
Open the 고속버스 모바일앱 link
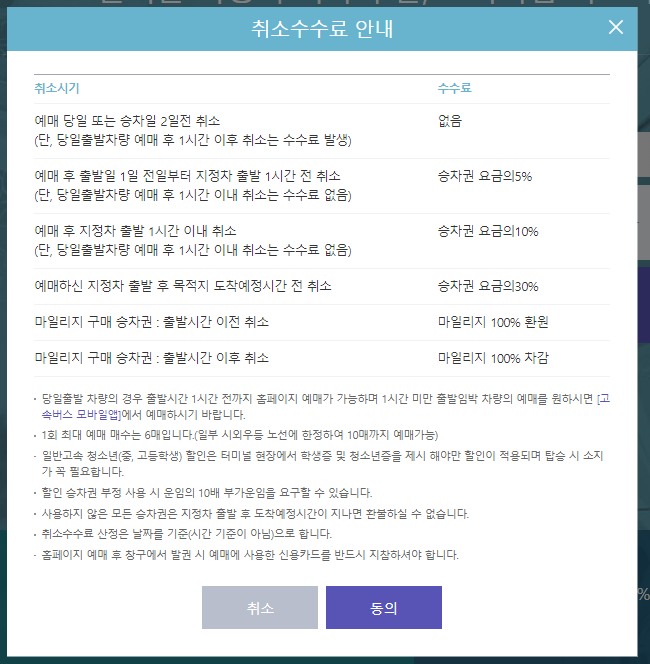pos(81,414)
